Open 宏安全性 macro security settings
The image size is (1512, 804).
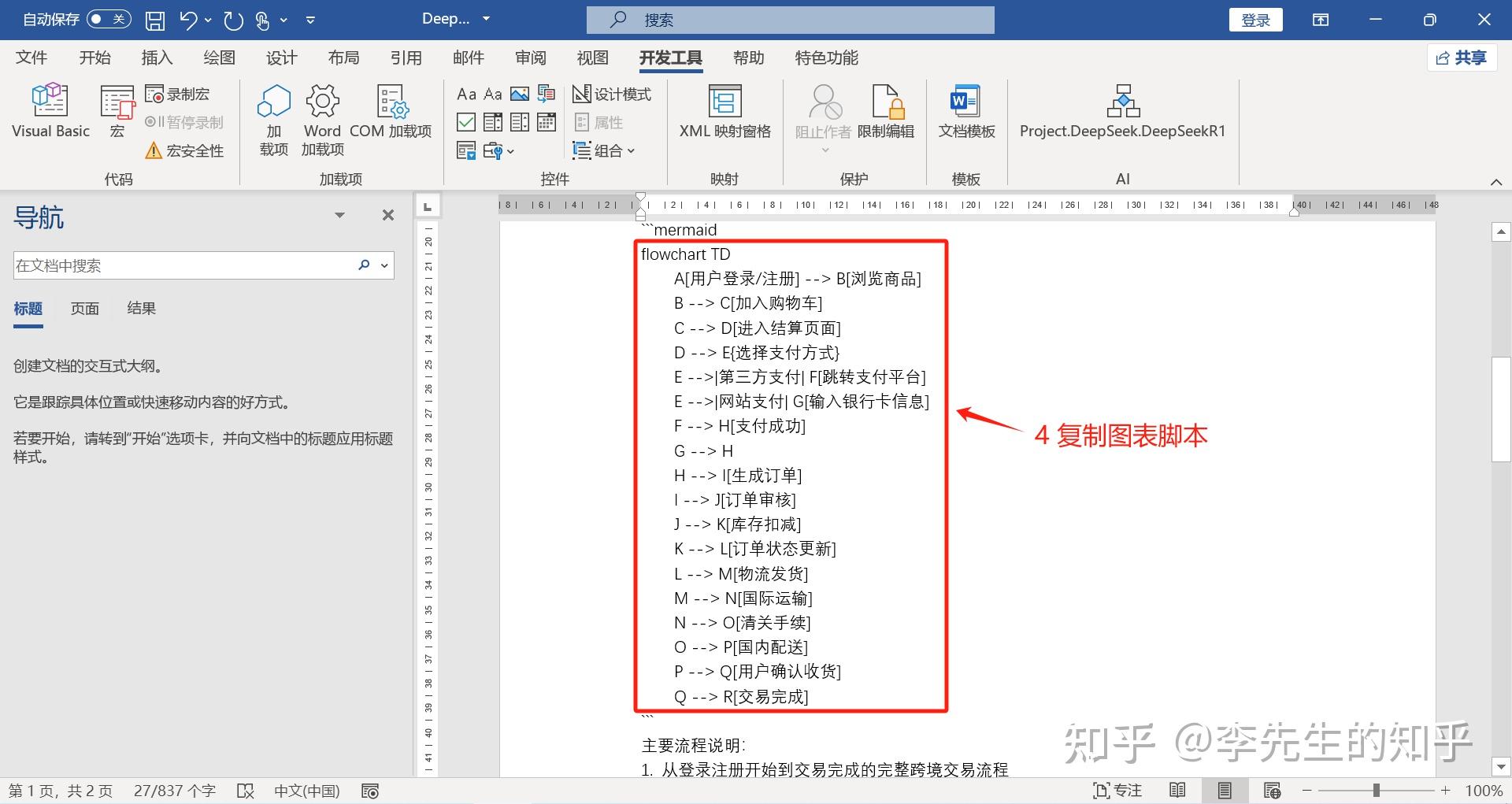click(x=185, y=150)
